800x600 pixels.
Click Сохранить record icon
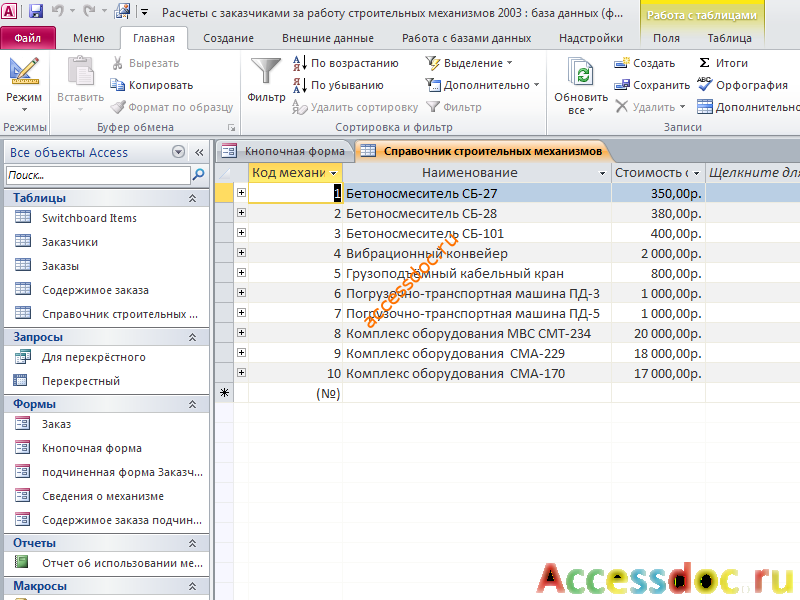click(622, 85)
